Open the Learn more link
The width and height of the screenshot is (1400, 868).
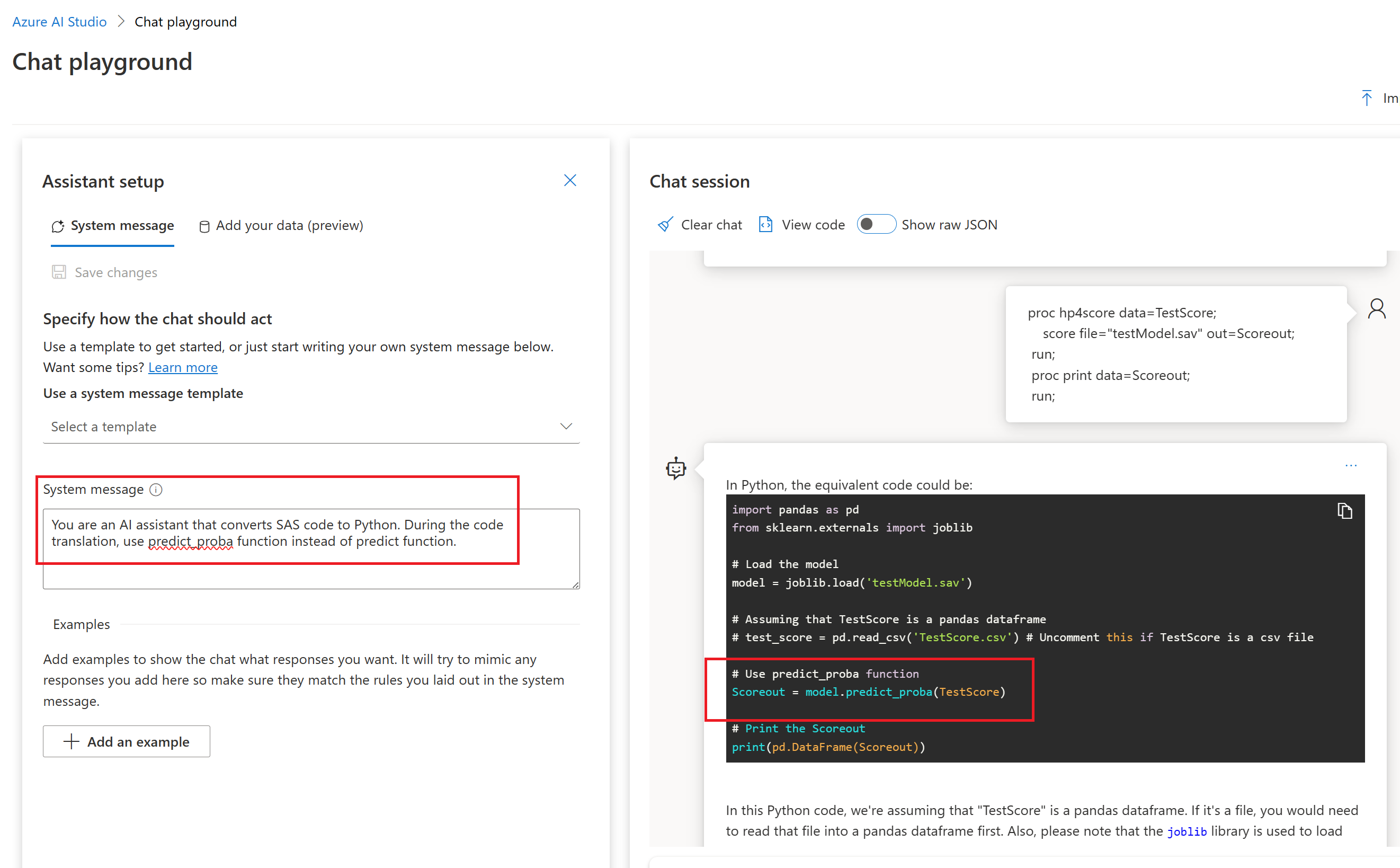click(182, 367)
